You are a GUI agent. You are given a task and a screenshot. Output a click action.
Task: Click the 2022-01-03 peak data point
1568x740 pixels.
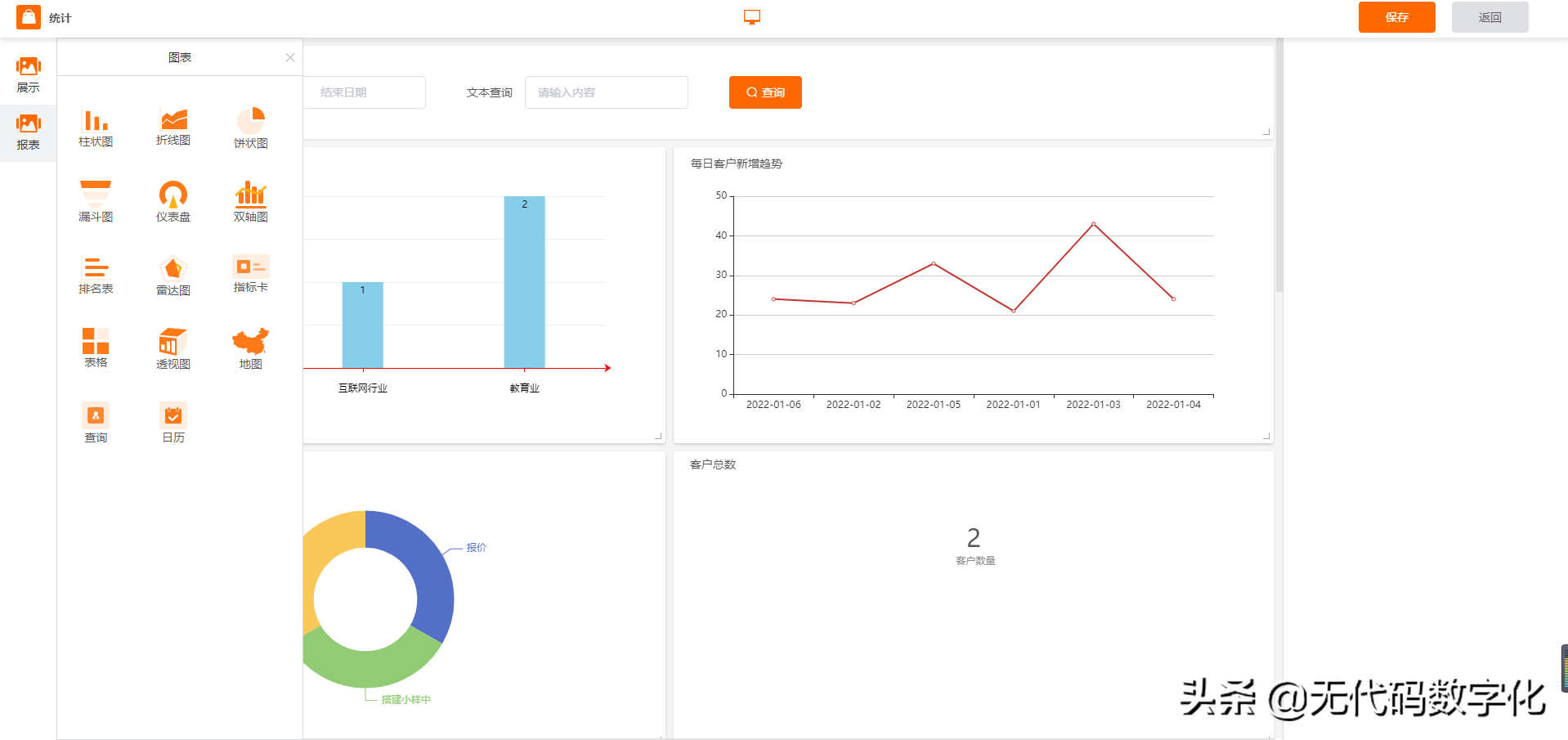click(x=1094, y=224)
